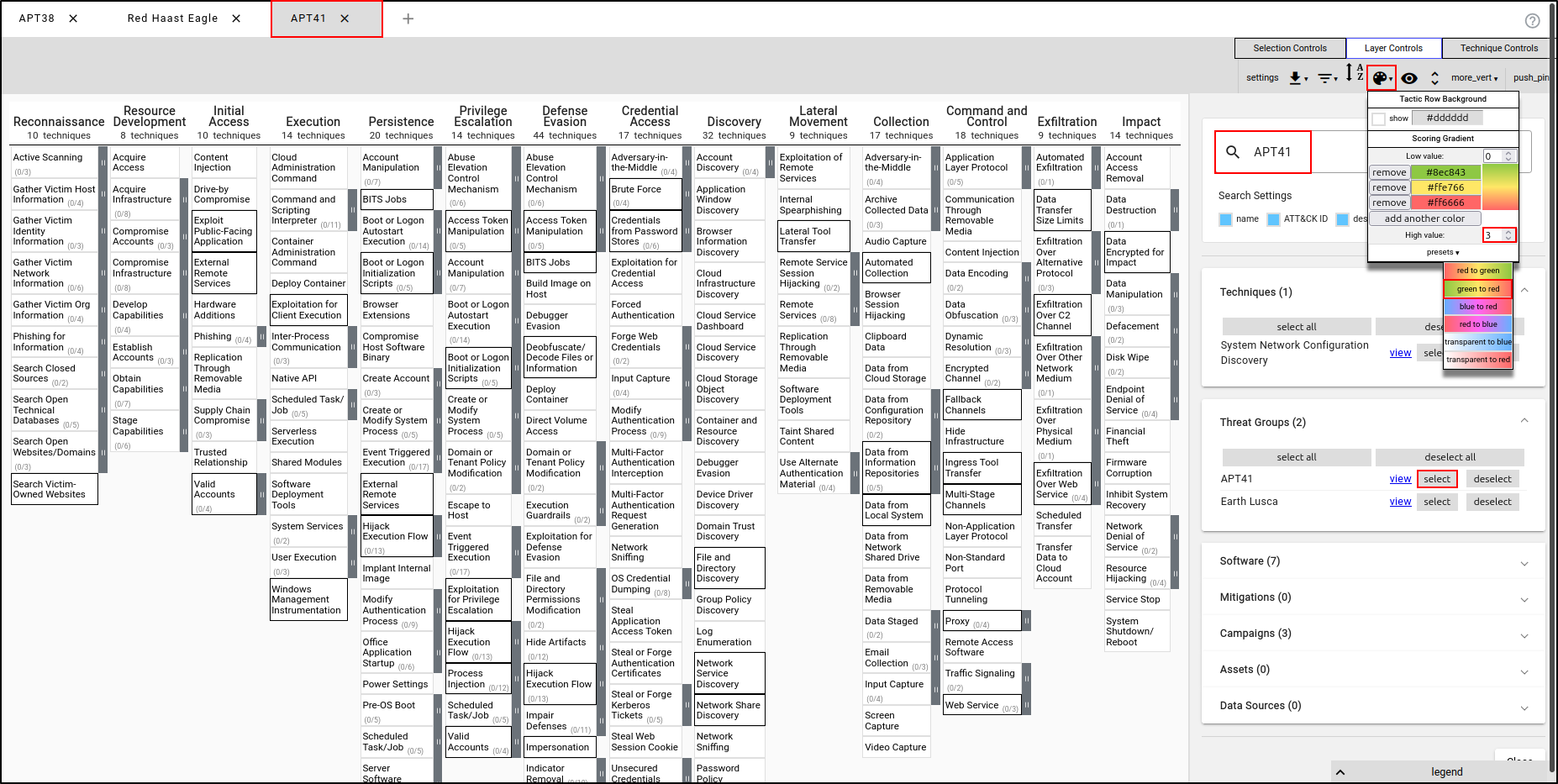Click the Low value number field
Viewport: 1558px width, 784px height.
pyautogui.click(x=1498, y=156)
